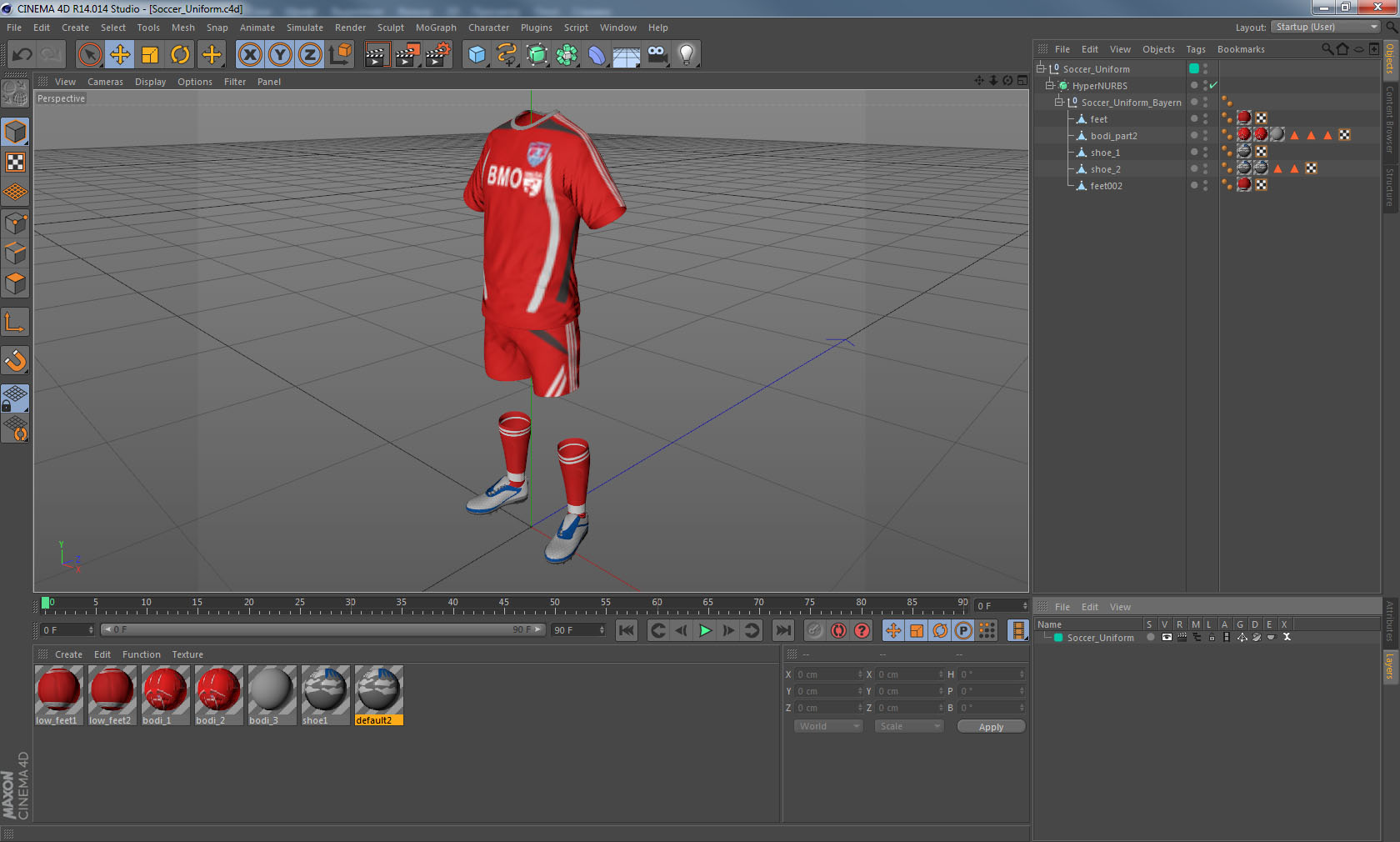The height and width of the screenshot is (842, 1400).
Task: Select the Live Selection tool
Action: [x=89, y=55]
